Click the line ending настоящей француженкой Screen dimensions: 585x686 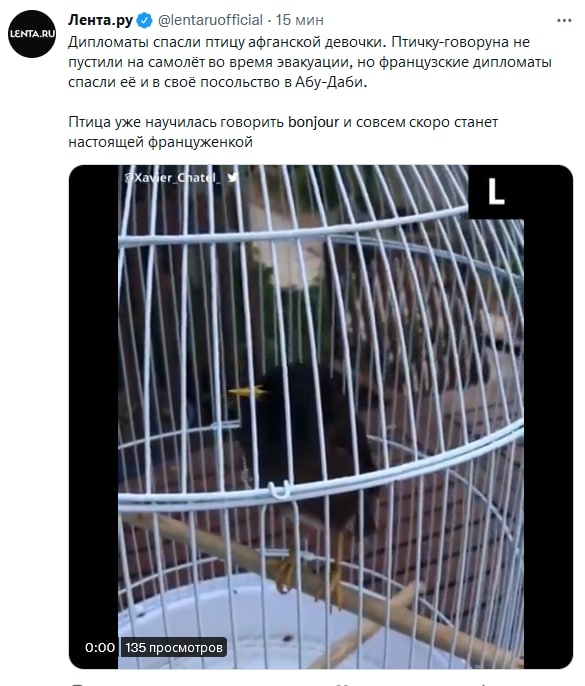pos(160,142)
